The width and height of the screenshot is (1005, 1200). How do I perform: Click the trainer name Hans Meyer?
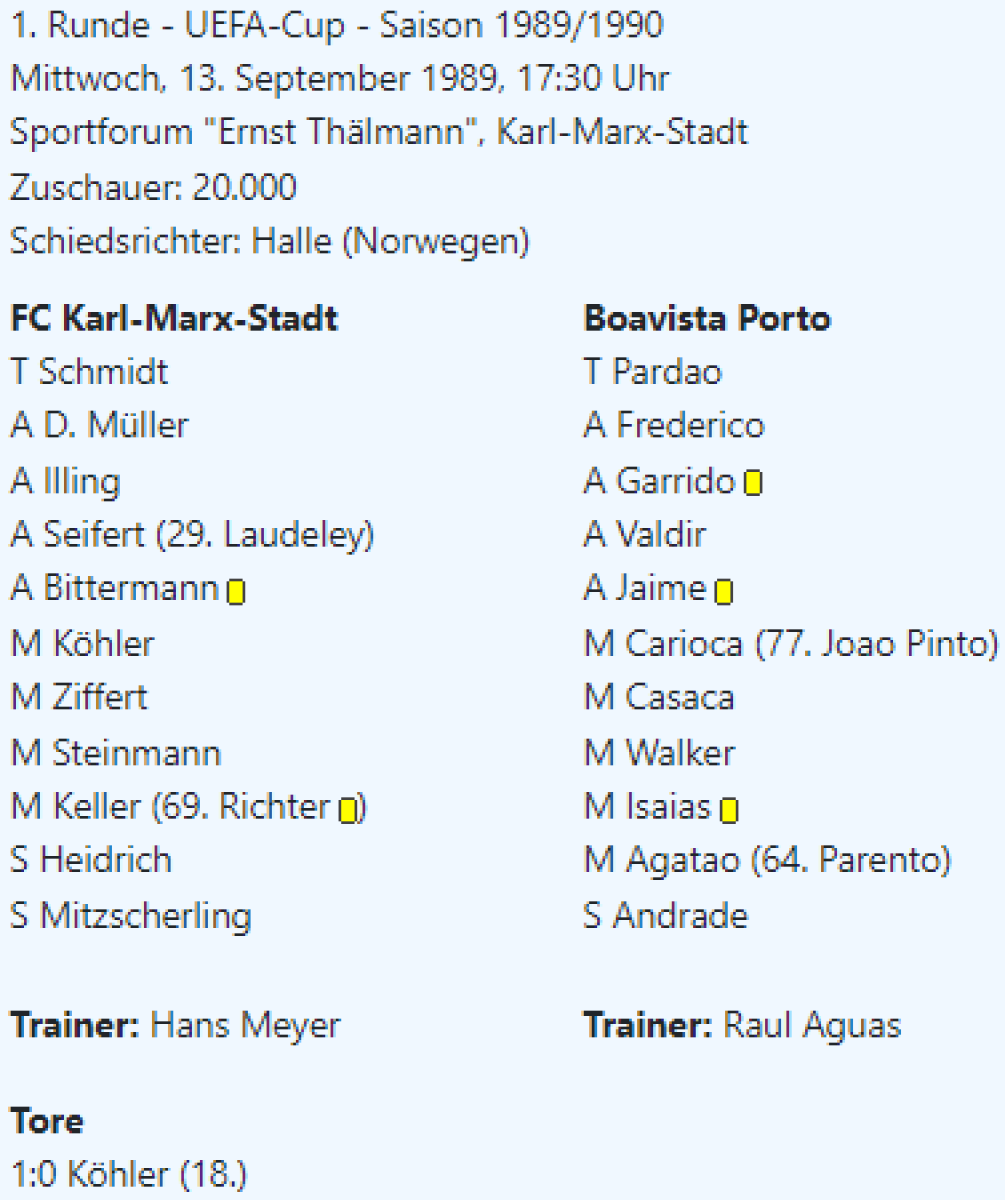(245, 1025)
